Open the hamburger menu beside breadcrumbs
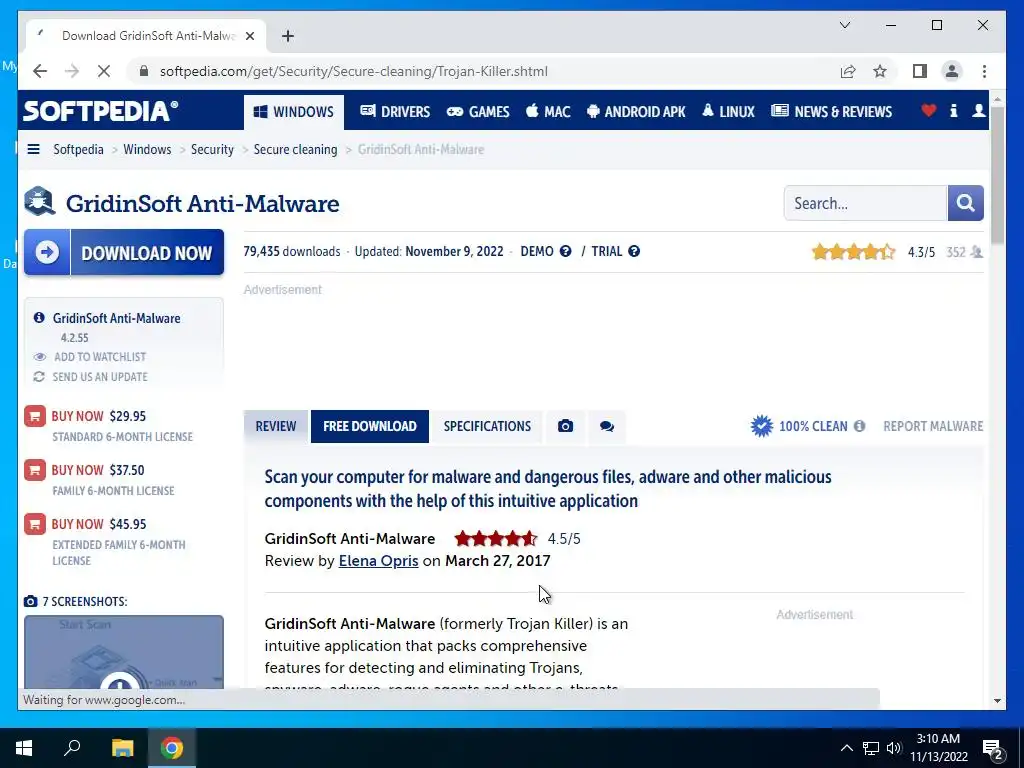Viewport: 1024px width, 768px height. [x=33, y=149]
